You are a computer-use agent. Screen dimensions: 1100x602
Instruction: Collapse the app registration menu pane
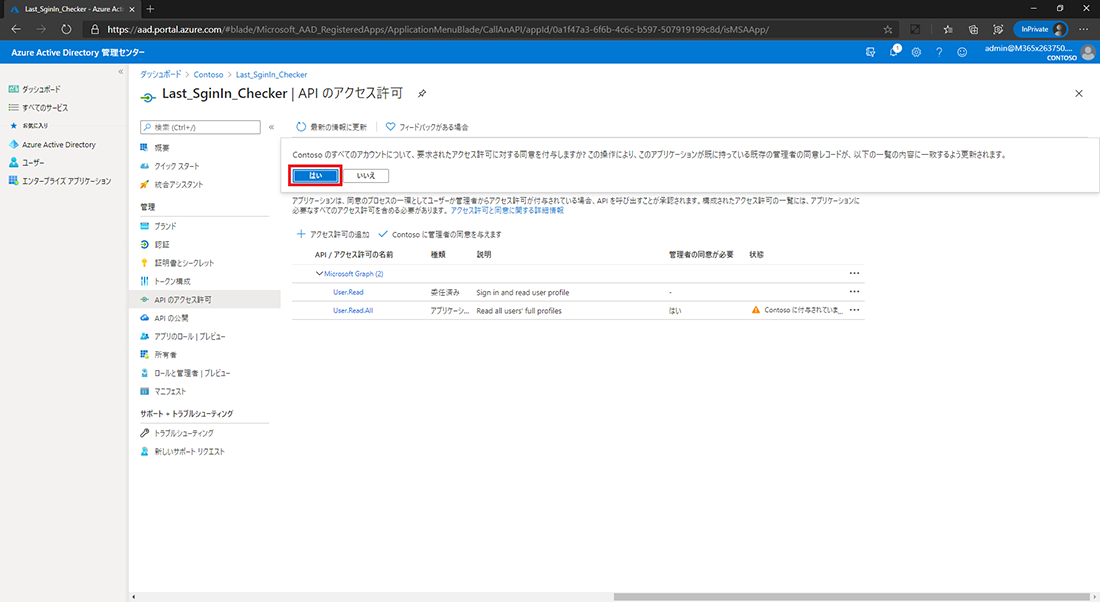tap(271, 127)
